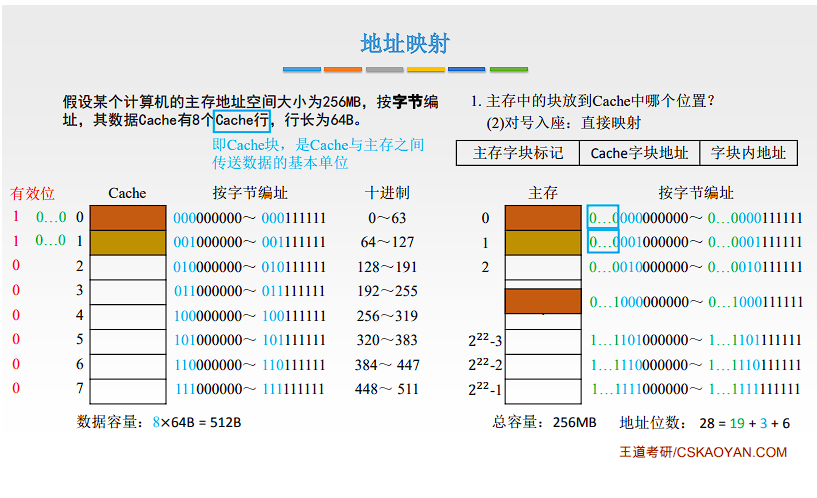Click the 总容量: 256MB text

544,422
